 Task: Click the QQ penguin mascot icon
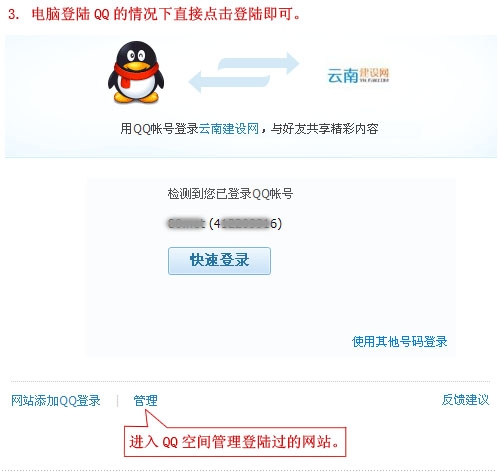pyautogui.click(x=136, y=71)
